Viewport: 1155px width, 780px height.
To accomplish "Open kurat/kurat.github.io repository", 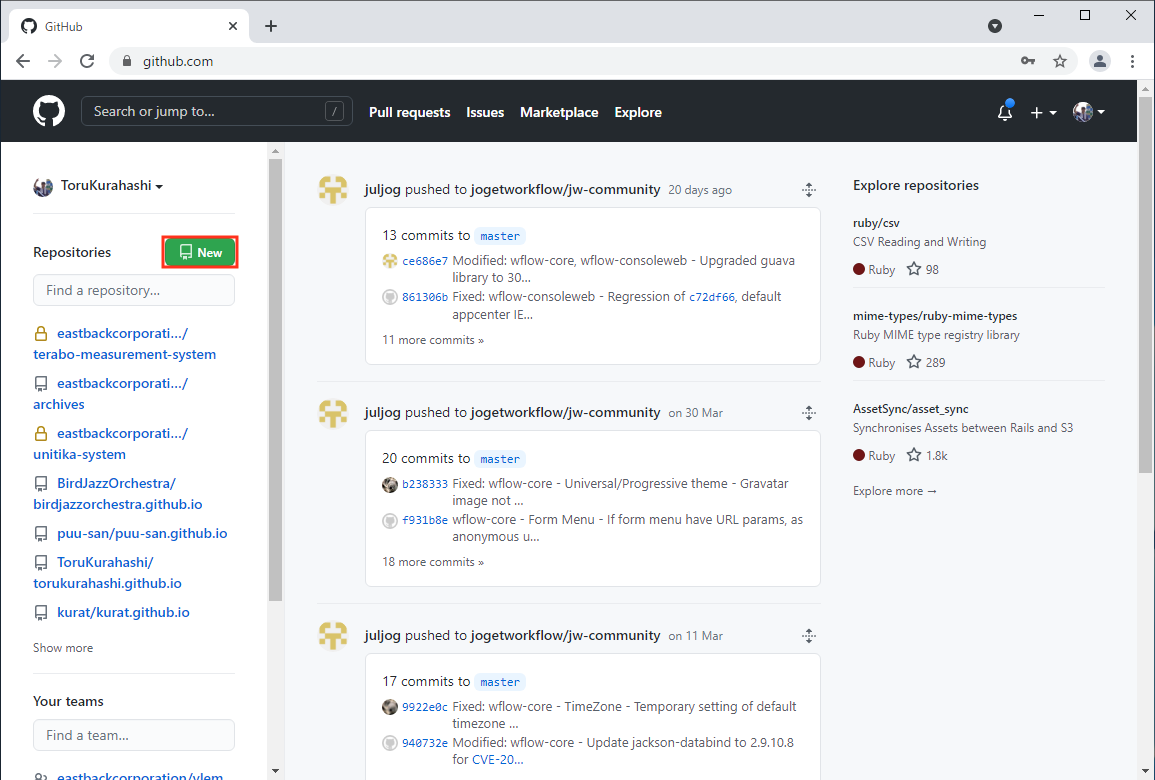I will tap(123, 612).
